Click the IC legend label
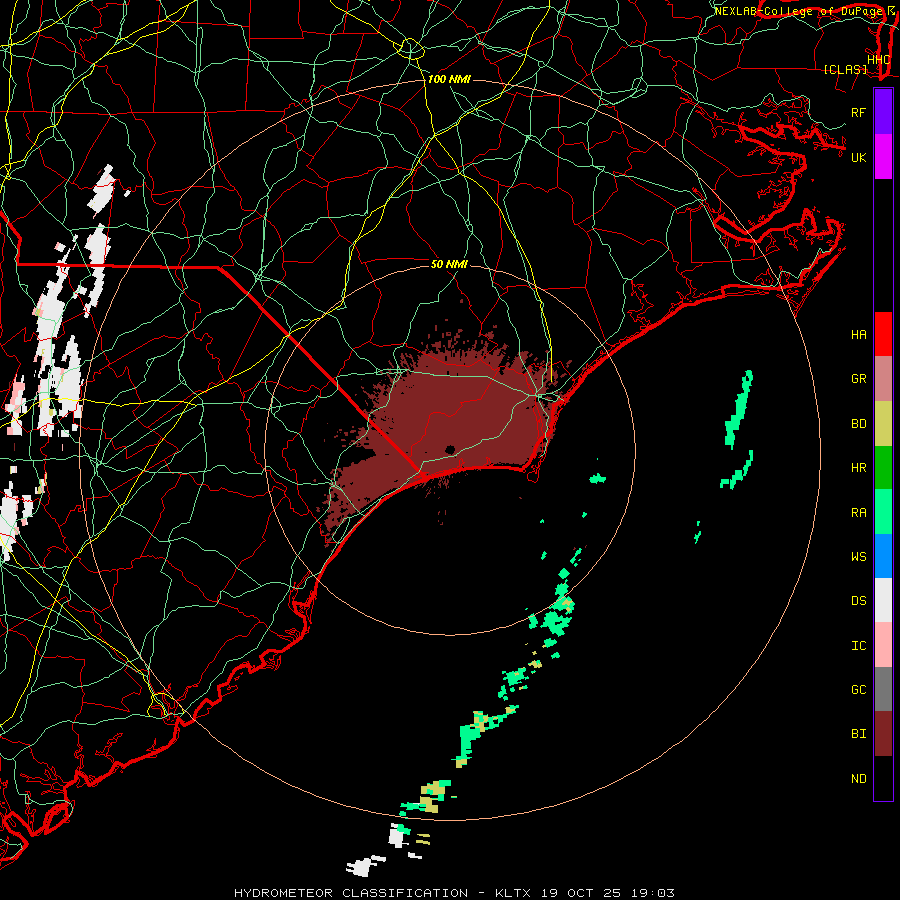The height and width of the screenshot is (900, 900). tap(858, 646)
